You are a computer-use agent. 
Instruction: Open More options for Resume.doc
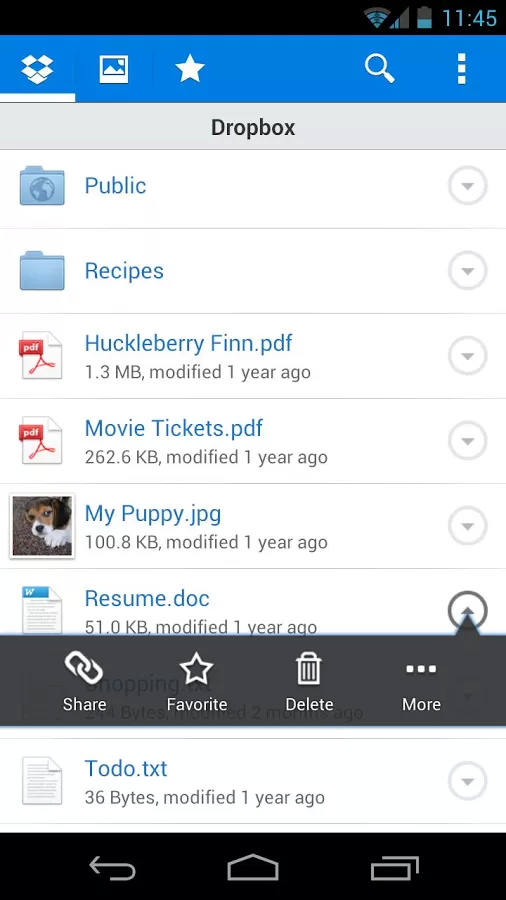[421, 681]
